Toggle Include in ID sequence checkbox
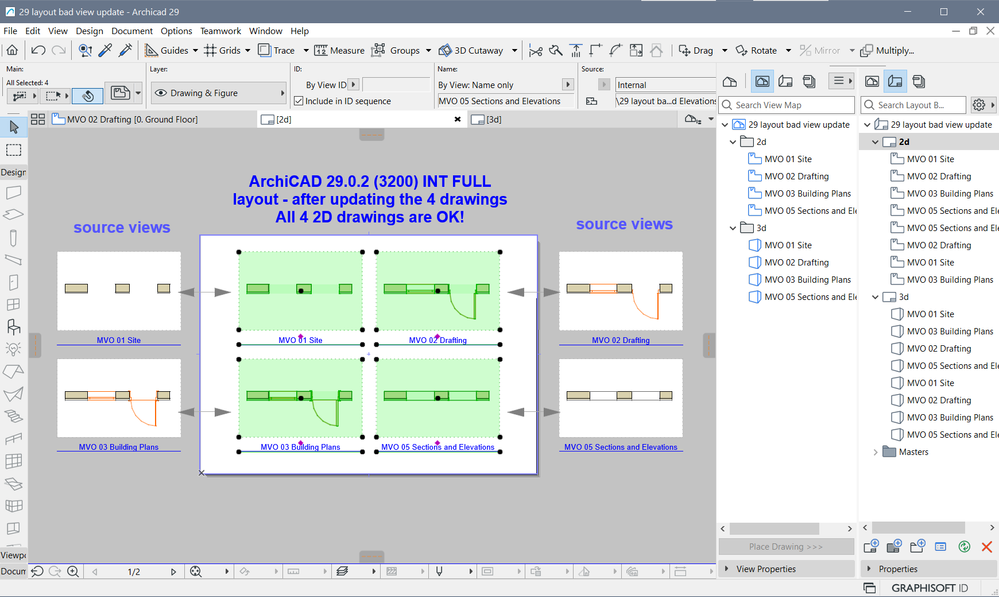 [298, 101]
